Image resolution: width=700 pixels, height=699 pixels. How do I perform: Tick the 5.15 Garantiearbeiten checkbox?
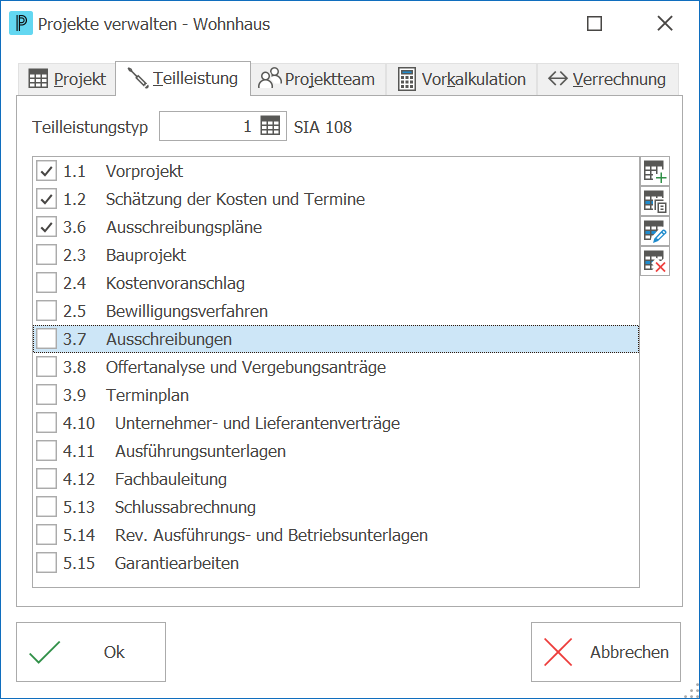coord(46,563)
